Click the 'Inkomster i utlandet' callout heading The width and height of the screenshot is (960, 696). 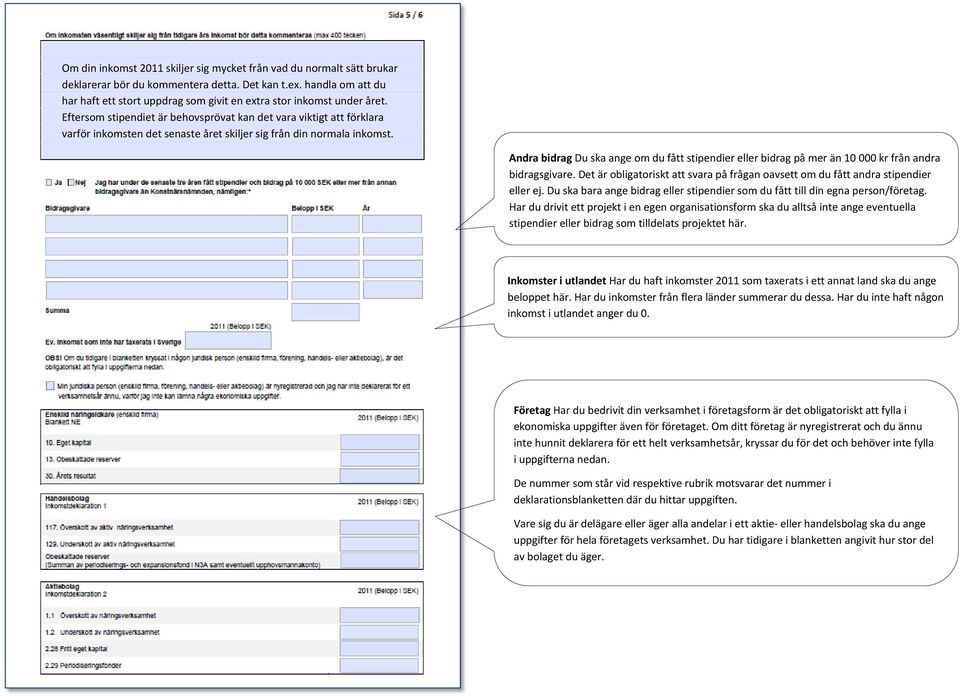557,281
